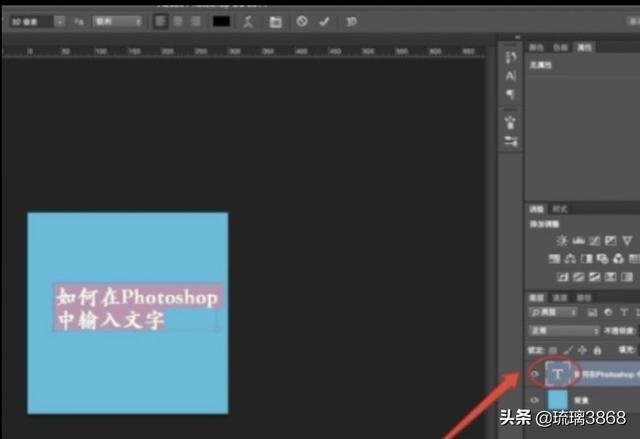Switch to the Styles panel tab
Image resolution: width=640 pixels, height=439 pixels.
tap(560, 209)
